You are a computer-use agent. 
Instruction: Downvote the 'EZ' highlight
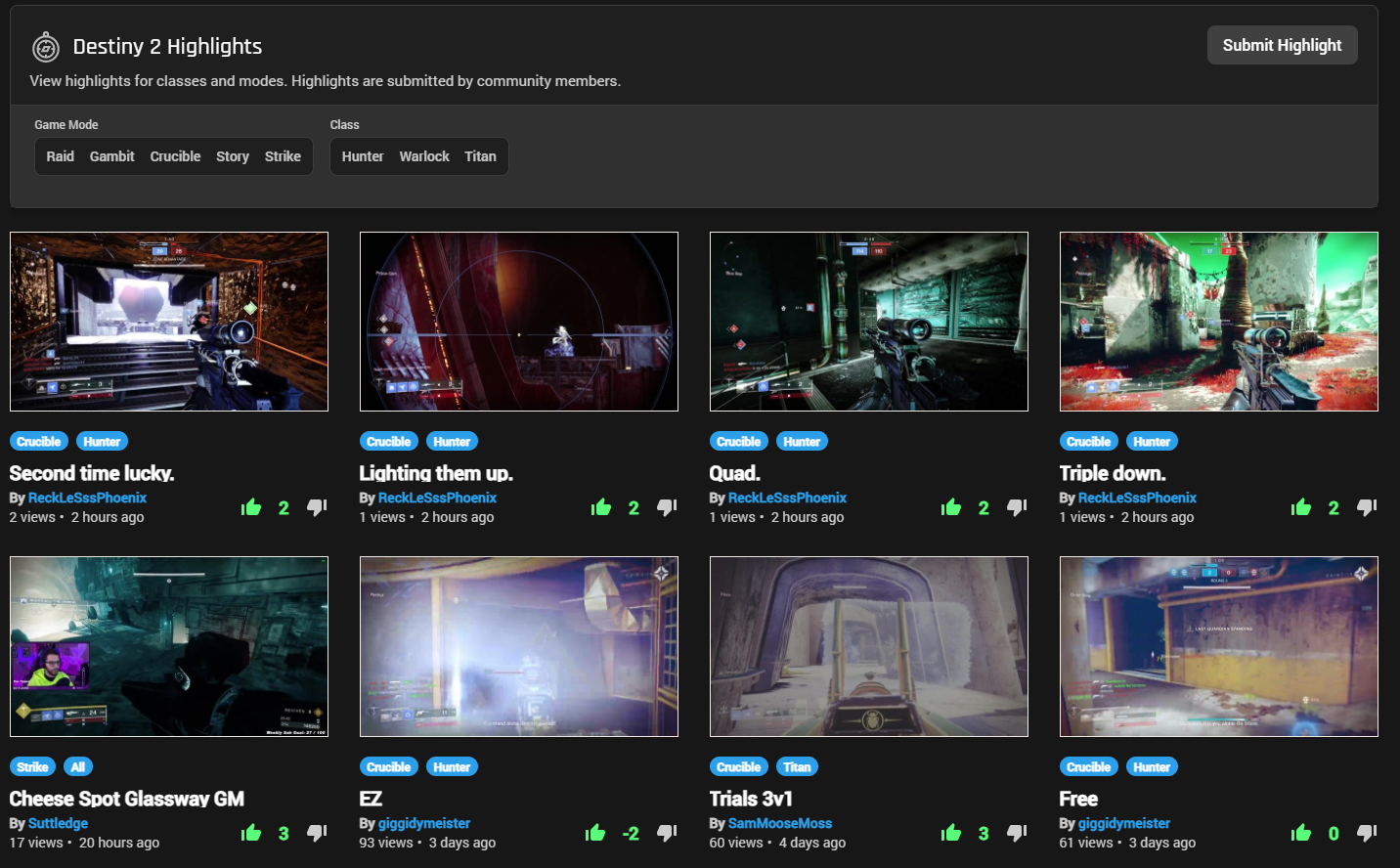click(667, 833)
